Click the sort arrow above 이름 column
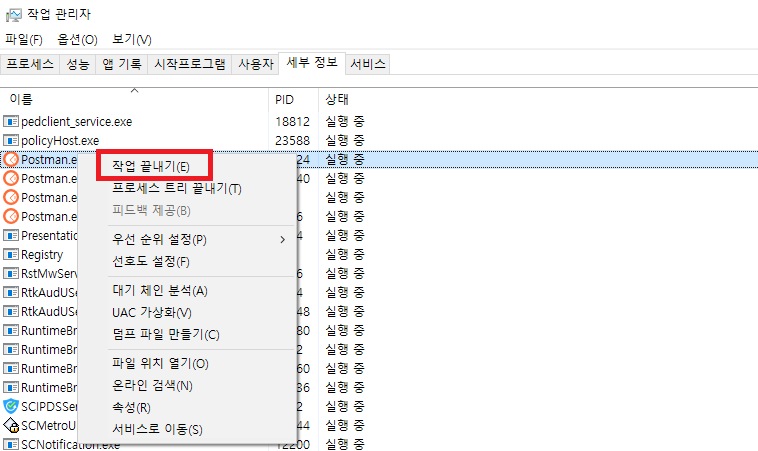 pyautogui.click(x=134, y=90)
